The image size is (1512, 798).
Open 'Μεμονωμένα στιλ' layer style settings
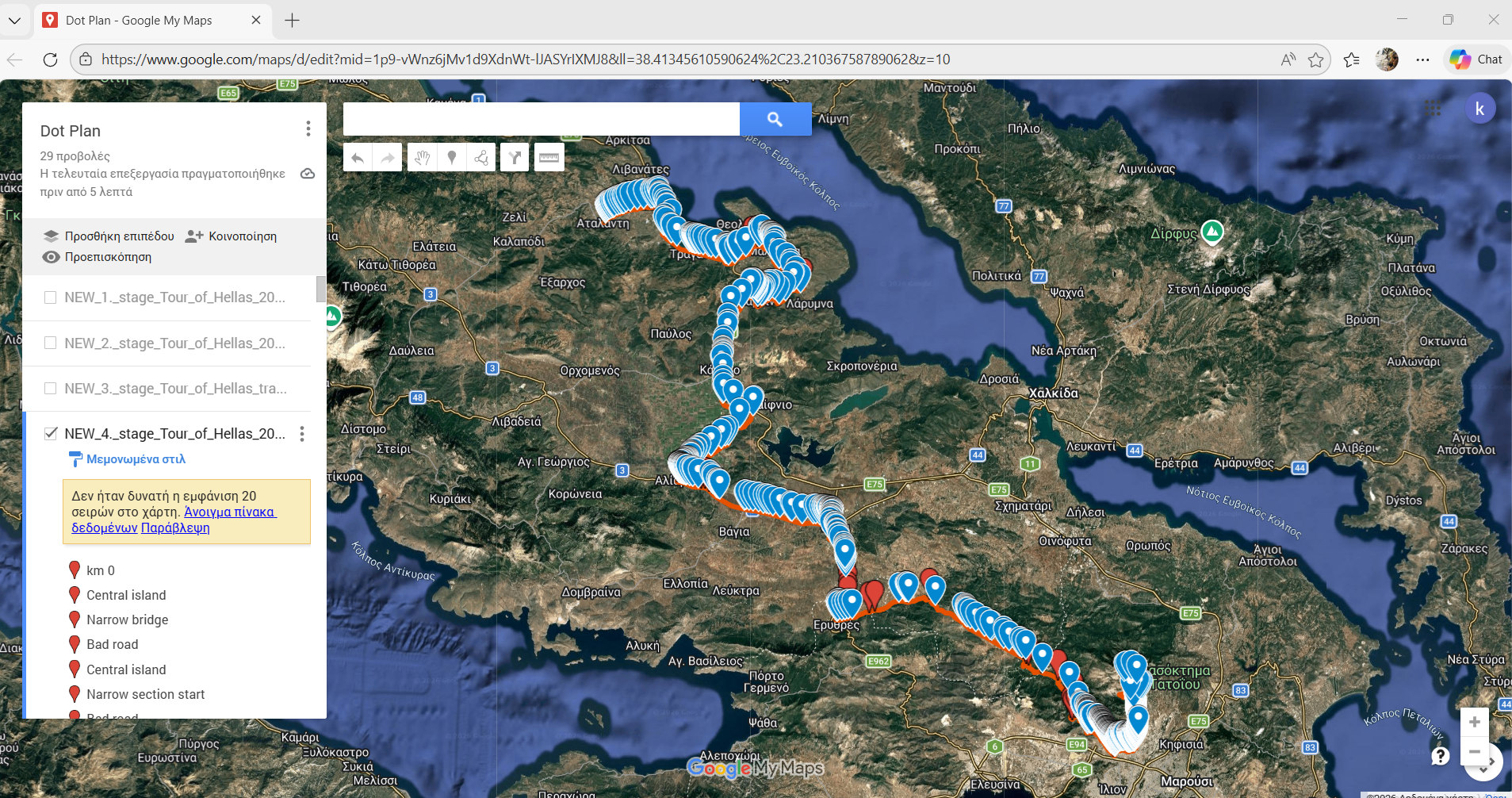coord(136,459)
